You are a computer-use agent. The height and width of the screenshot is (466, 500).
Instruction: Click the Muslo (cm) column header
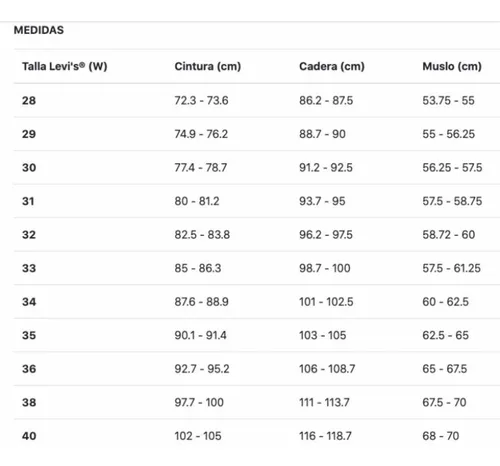[452, 66]
